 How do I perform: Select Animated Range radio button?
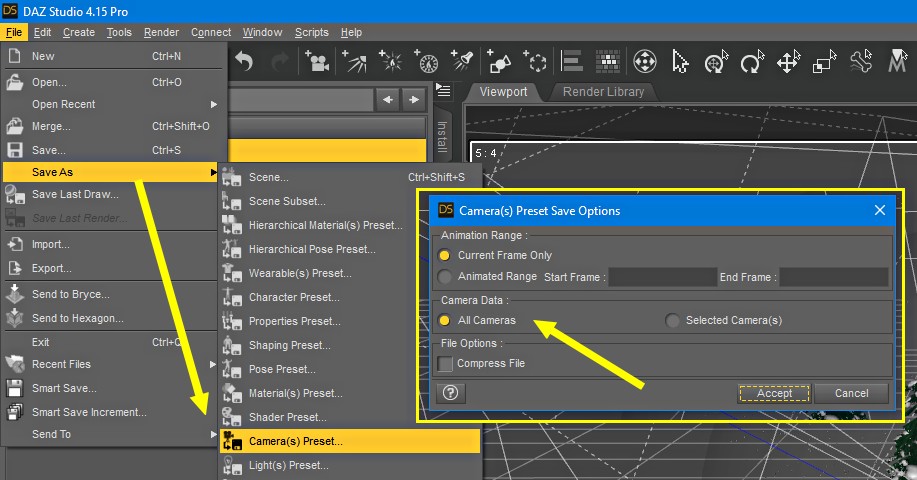point(444,277)
